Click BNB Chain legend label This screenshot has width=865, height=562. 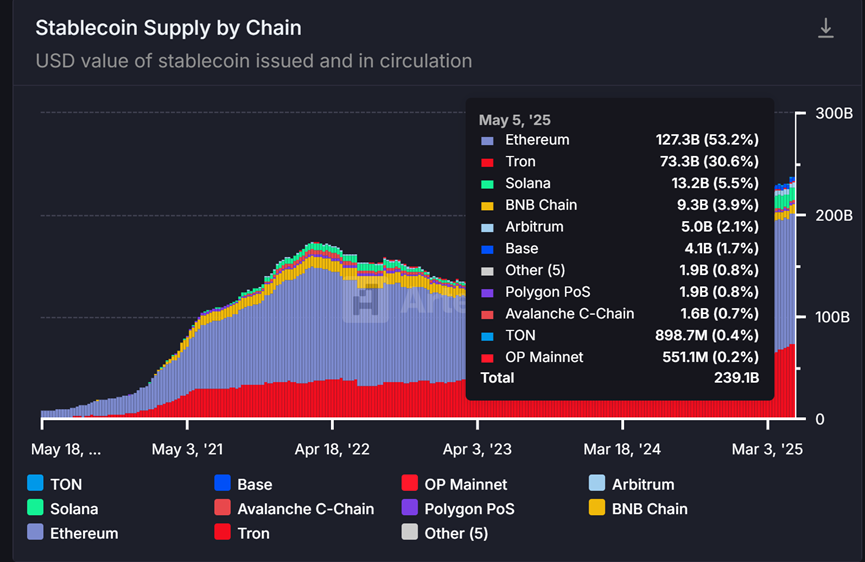point(649,509)
